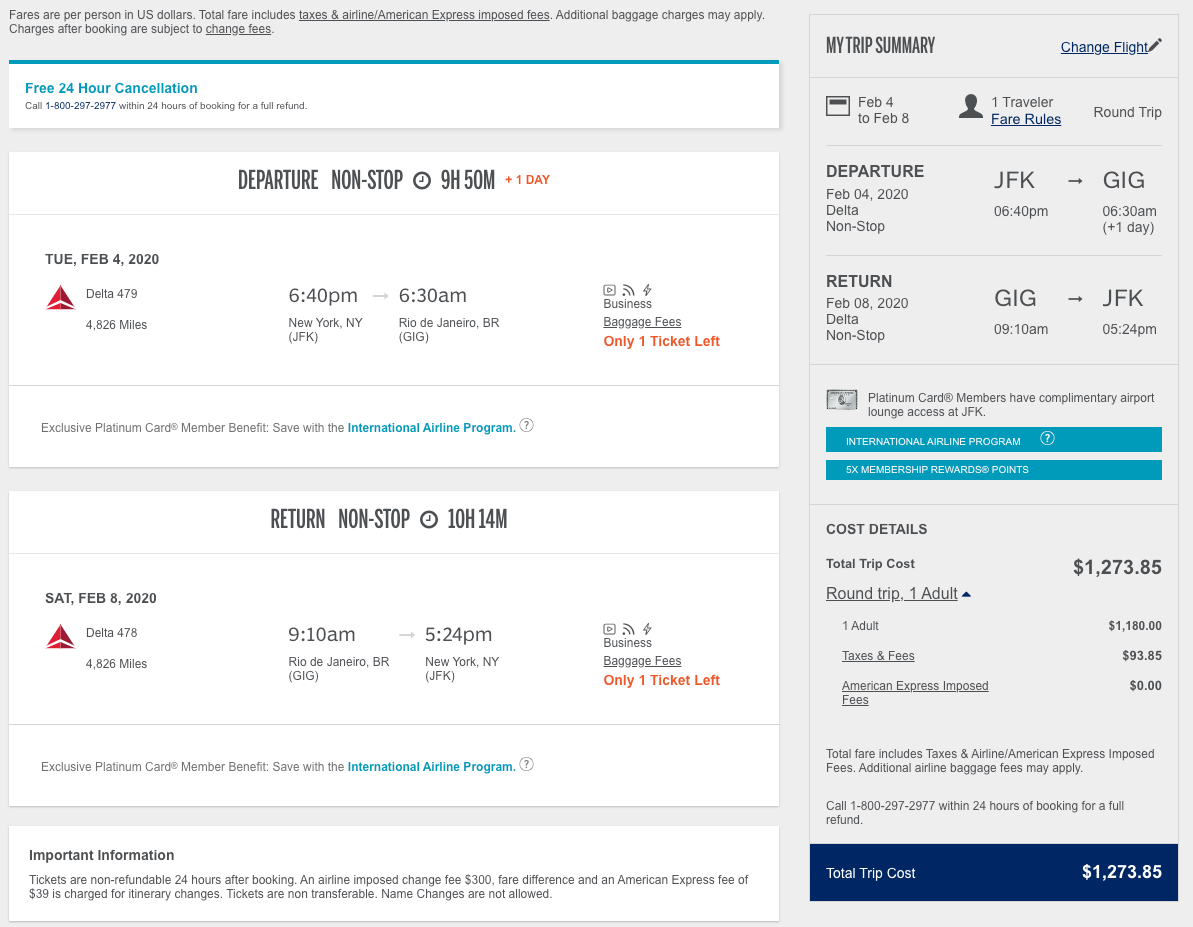Open the Change Flight link

(x=1104, y=47)
